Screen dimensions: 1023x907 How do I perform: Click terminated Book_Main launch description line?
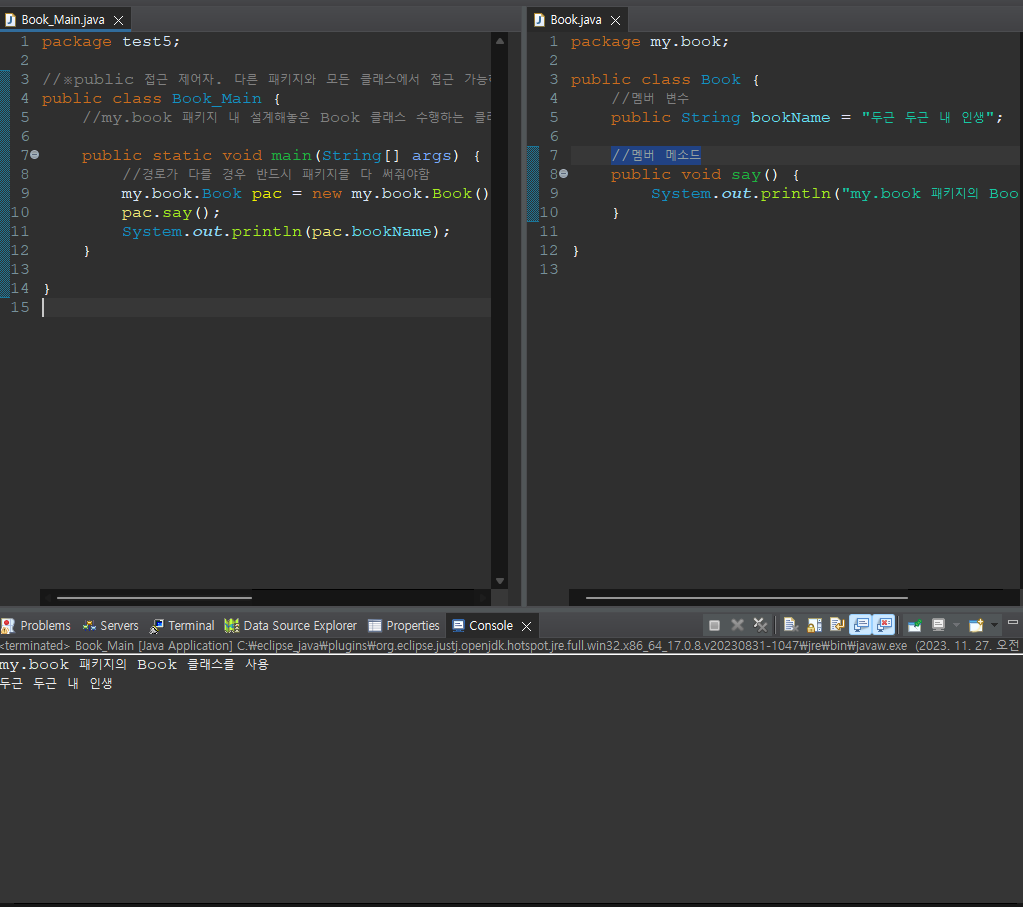point(509,645)
